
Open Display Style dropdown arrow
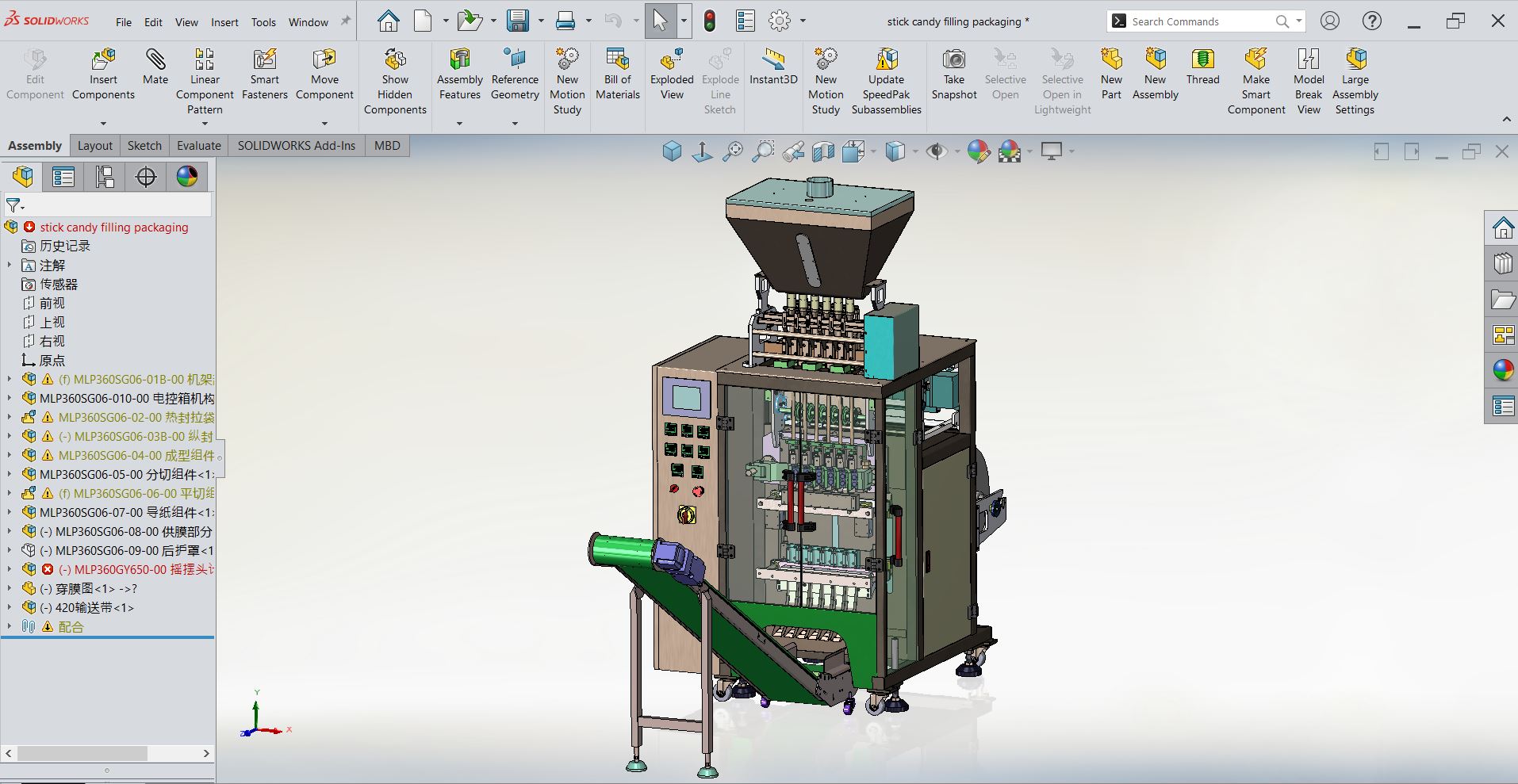pos(915,151)
